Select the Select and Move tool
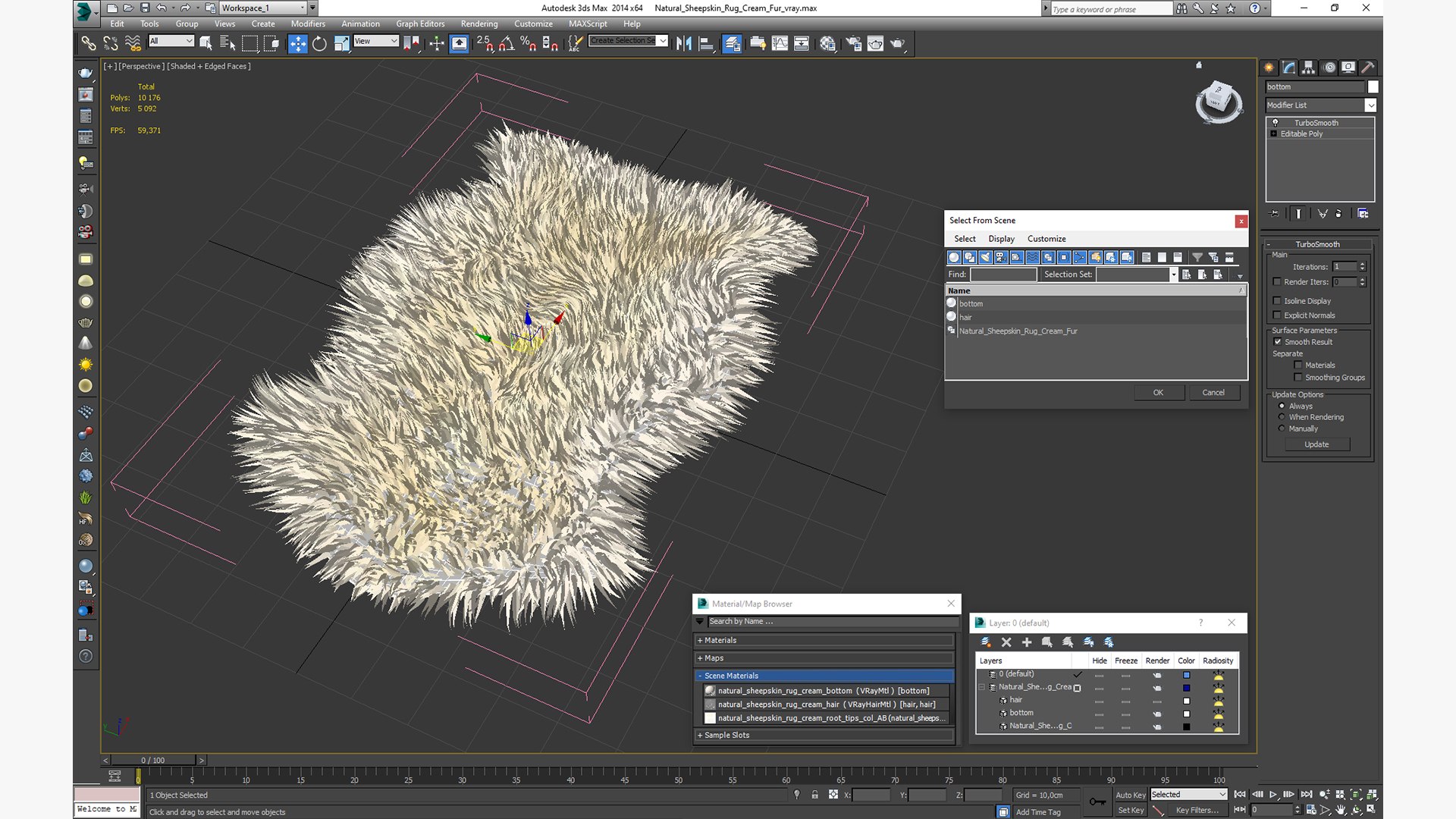The image size is (1456, 819). (x=297, y=44)
